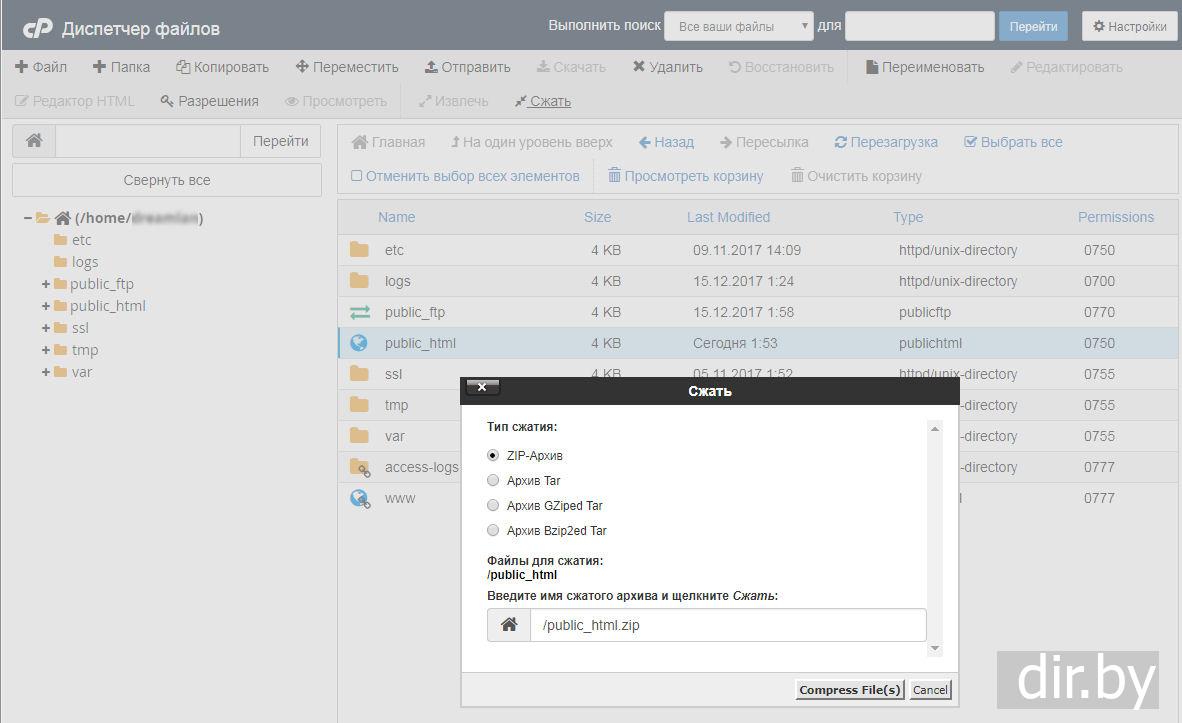Select the Архив GZiped Tar radio option
The height and width of the screenshot is (723, 1182).
[x=493, y=506]
